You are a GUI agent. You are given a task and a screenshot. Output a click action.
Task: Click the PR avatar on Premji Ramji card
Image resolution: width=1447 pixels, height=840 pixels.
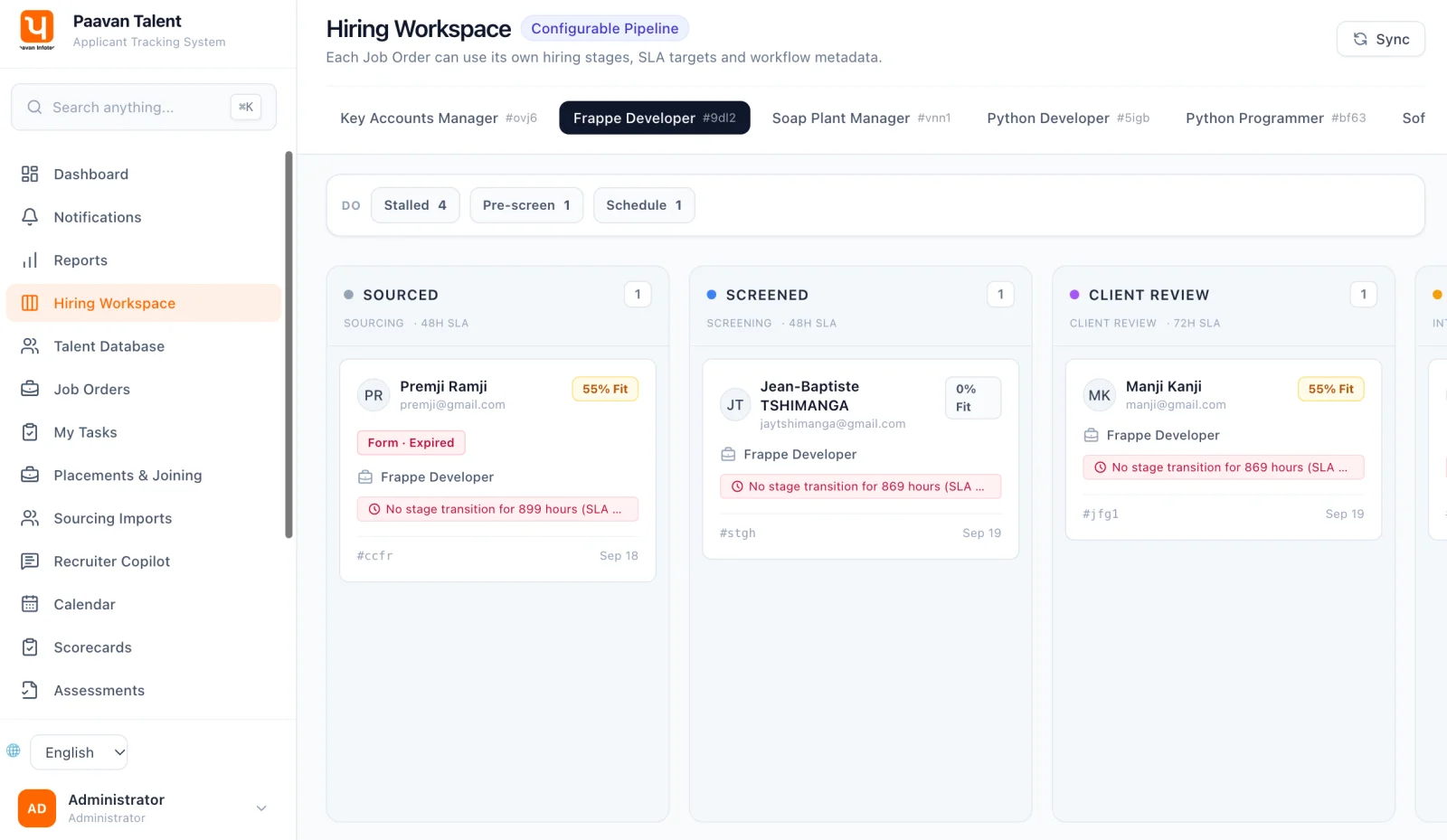374,395
